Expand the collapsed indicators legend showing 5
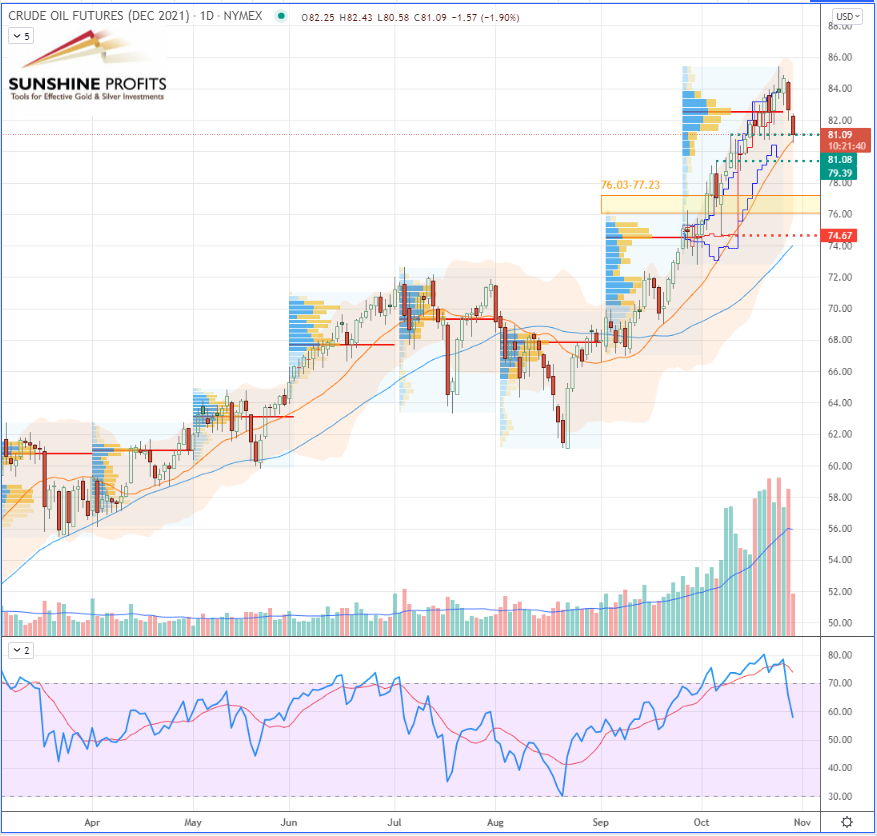The height and width of the screenshot is (836, 877). (x=21, y=36)
